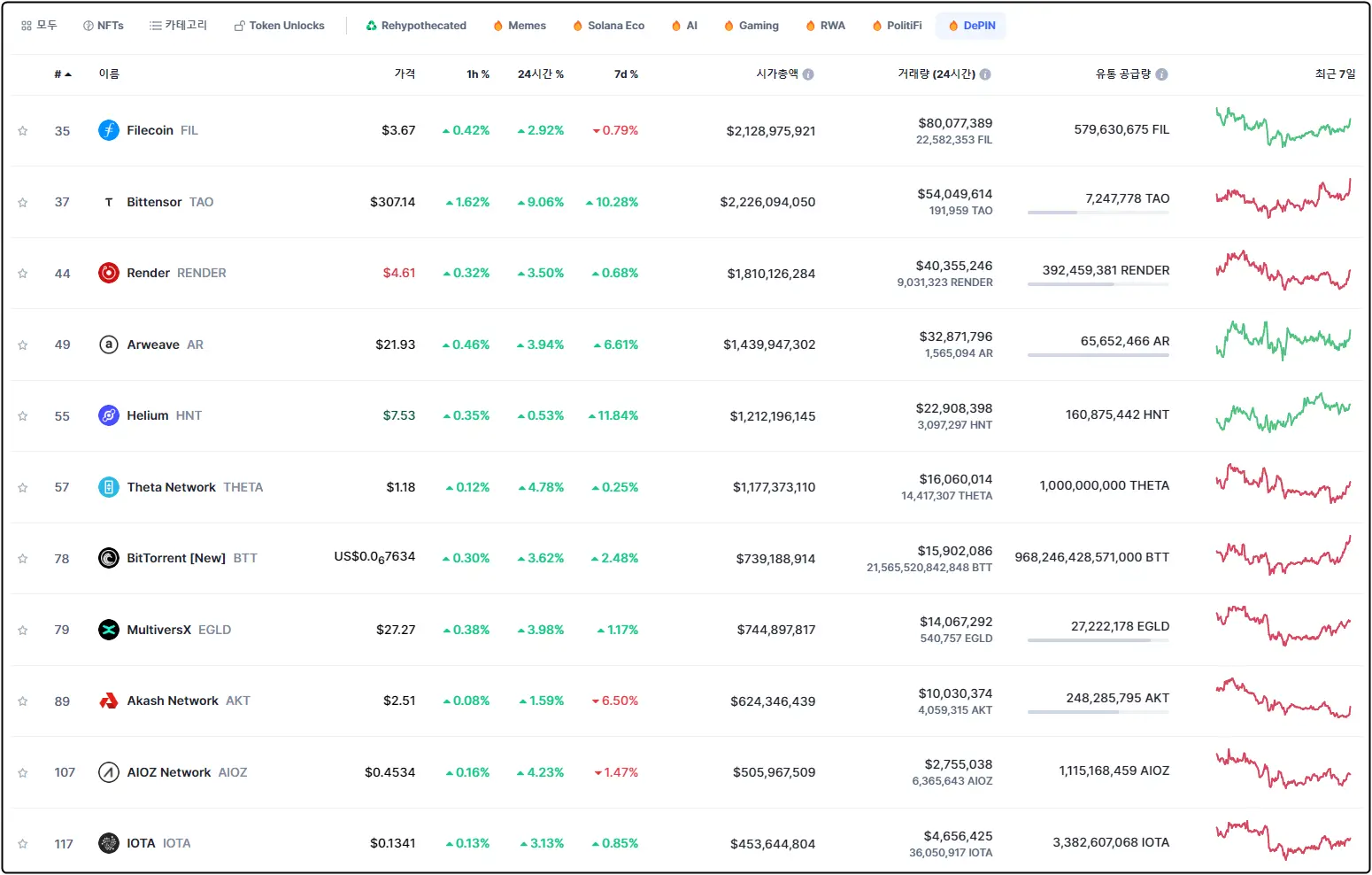1372x875 pixels.
Task: Sort by 이름 name column
Action: click(x=109, y=74)
